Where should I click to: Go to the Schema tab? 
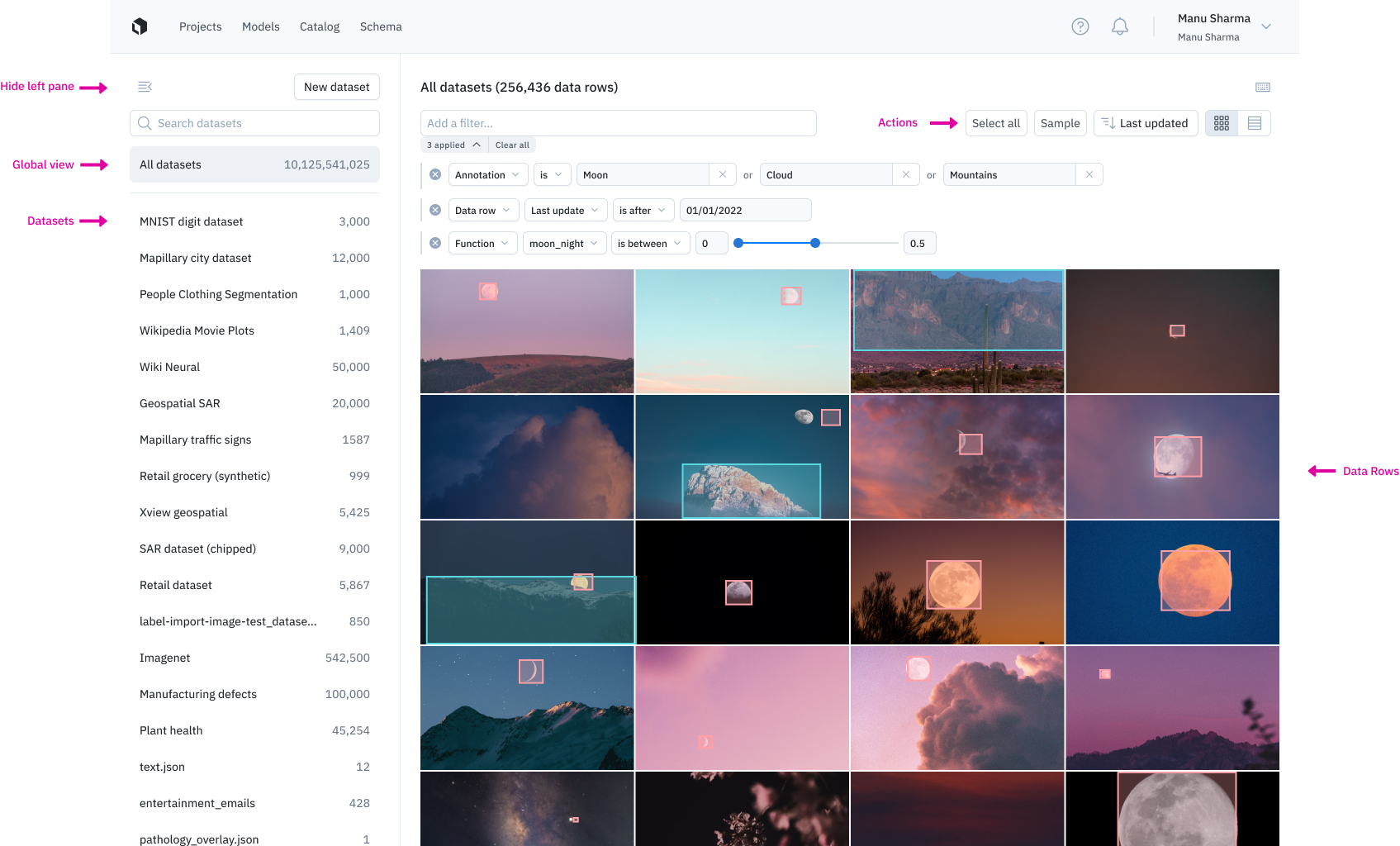[x=381, y=26]
